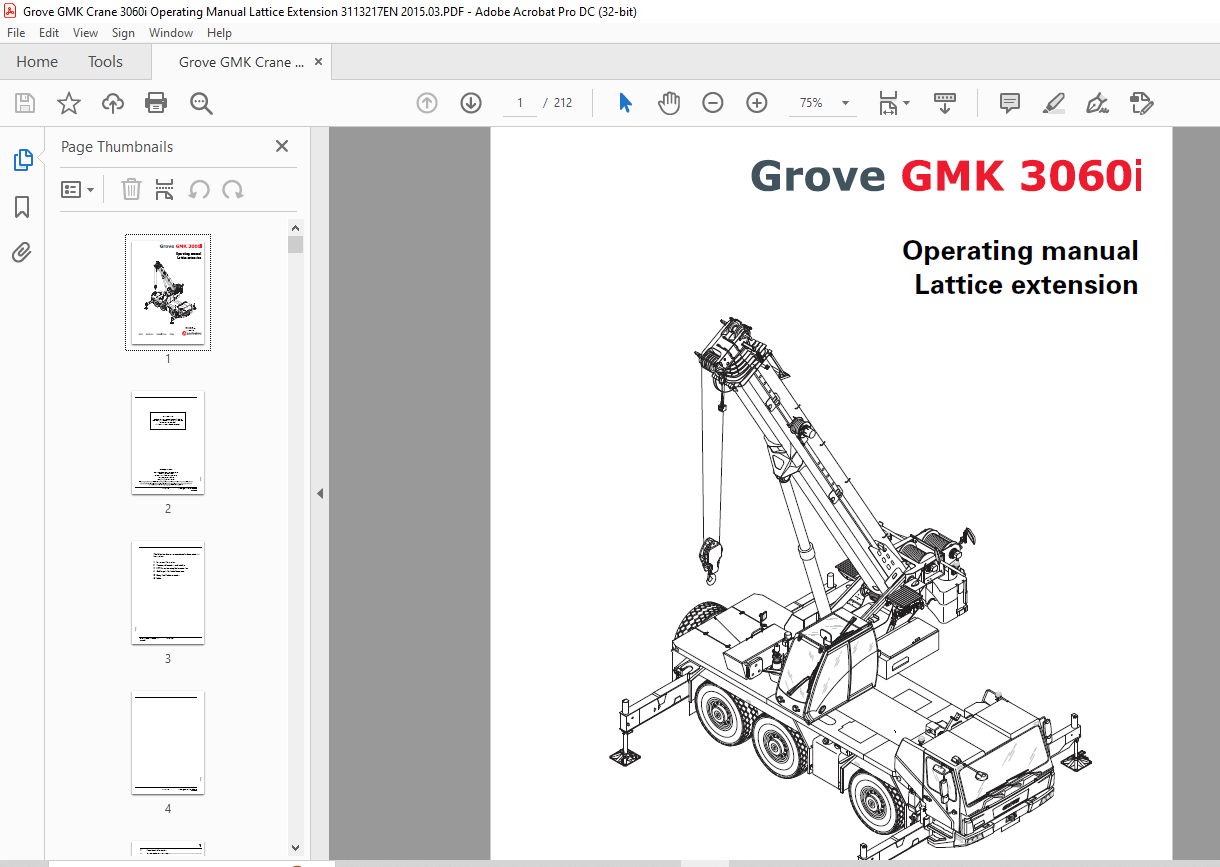Select page 1 thumbnail
This screenshot has height=867, width=1220.
tap(168, 292)
